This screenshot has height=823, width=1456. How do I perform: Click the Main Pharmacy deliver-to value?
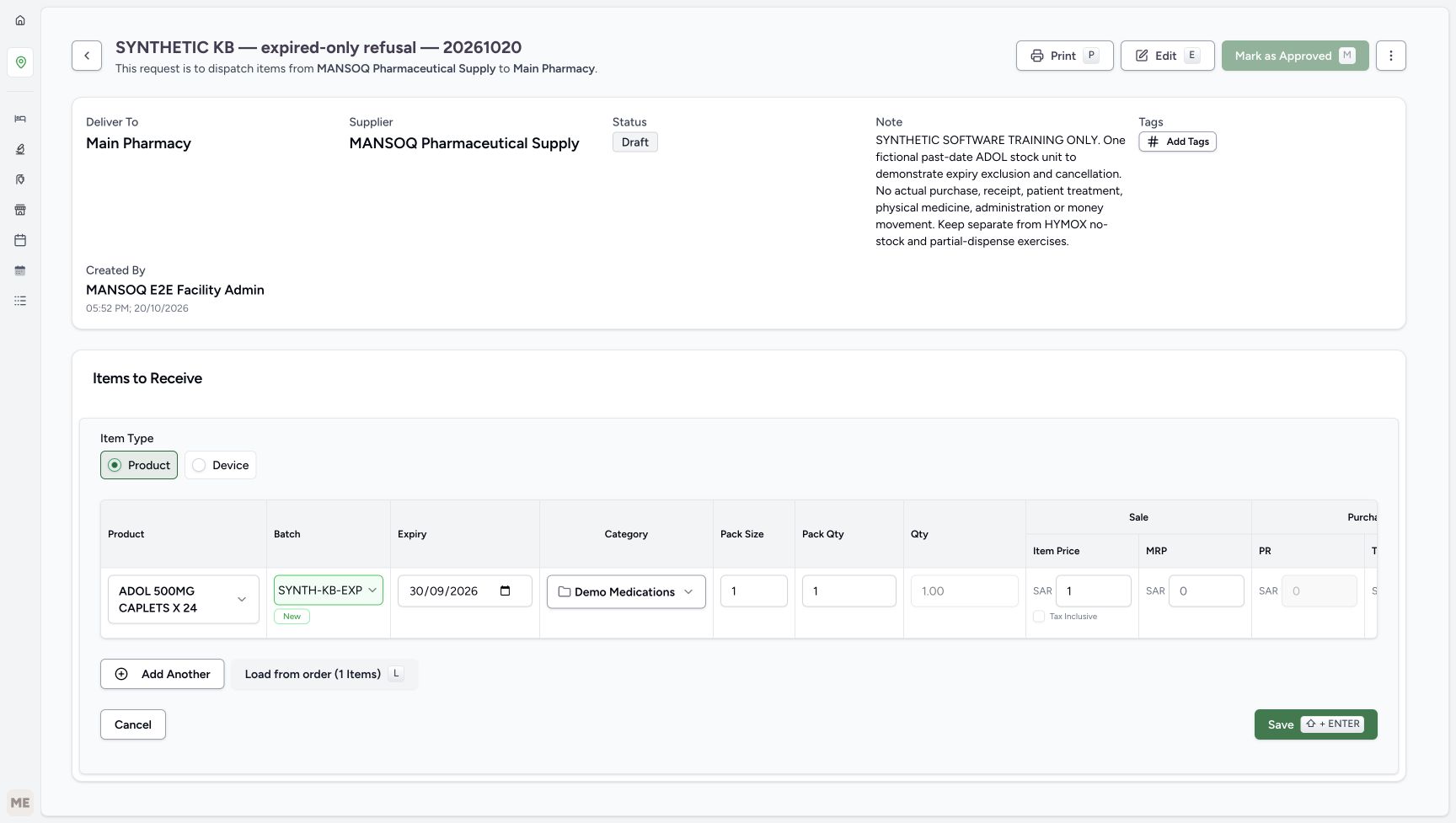(x=138, y=143)
